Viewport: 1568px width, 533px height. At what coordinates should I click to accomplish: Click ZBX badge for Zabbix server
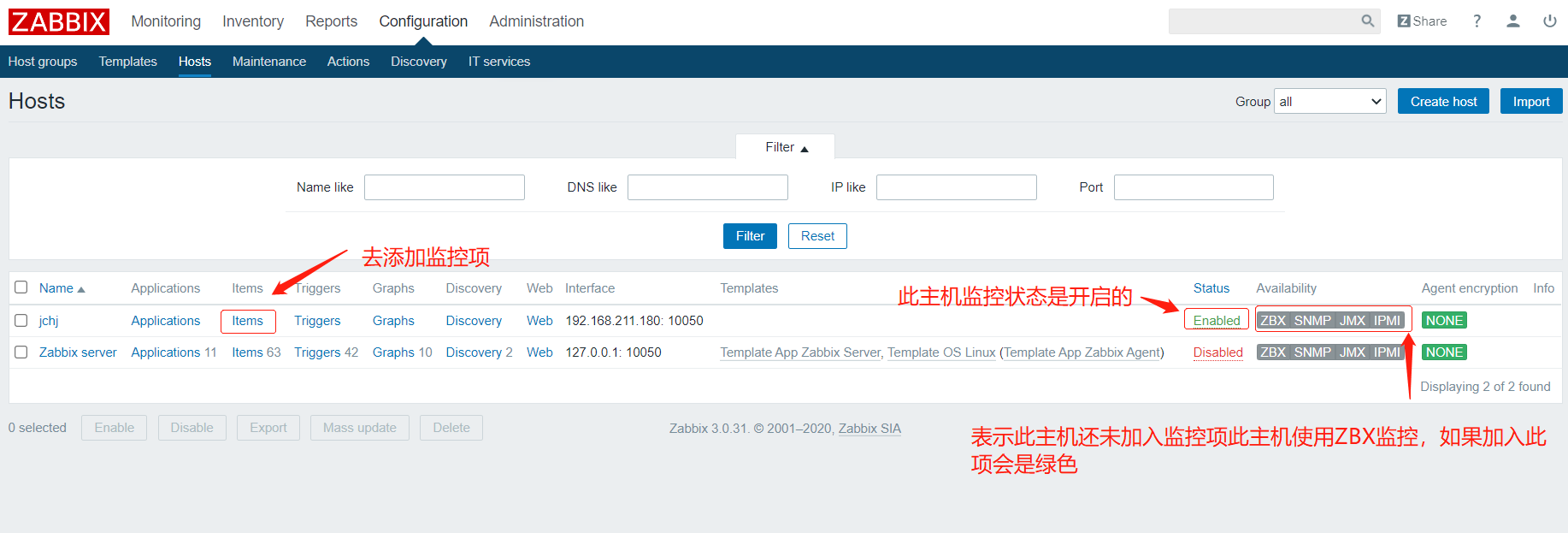coord(1273,352)
